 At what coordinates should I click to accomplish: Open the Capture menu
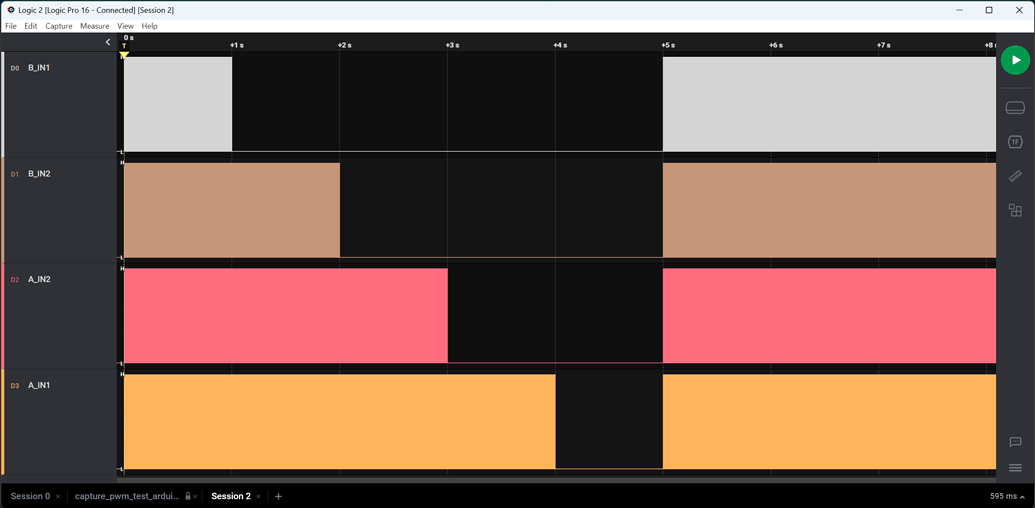coord(59,26)
